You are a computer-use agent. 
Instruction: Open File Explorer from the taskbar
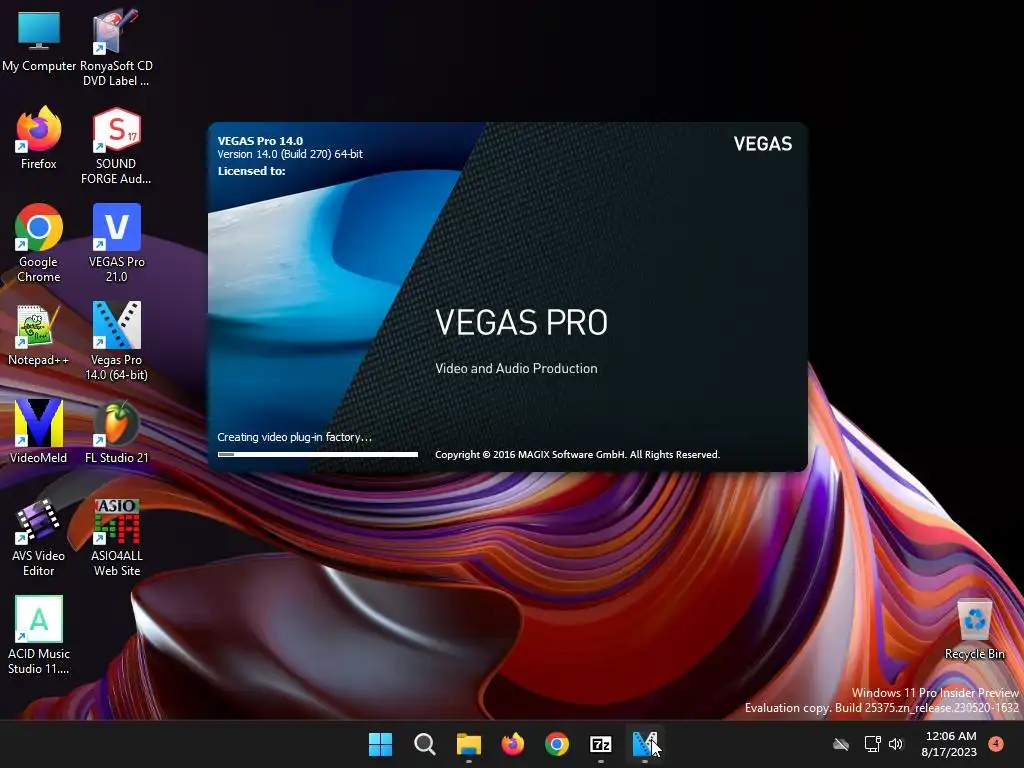[x=468, y=744]
